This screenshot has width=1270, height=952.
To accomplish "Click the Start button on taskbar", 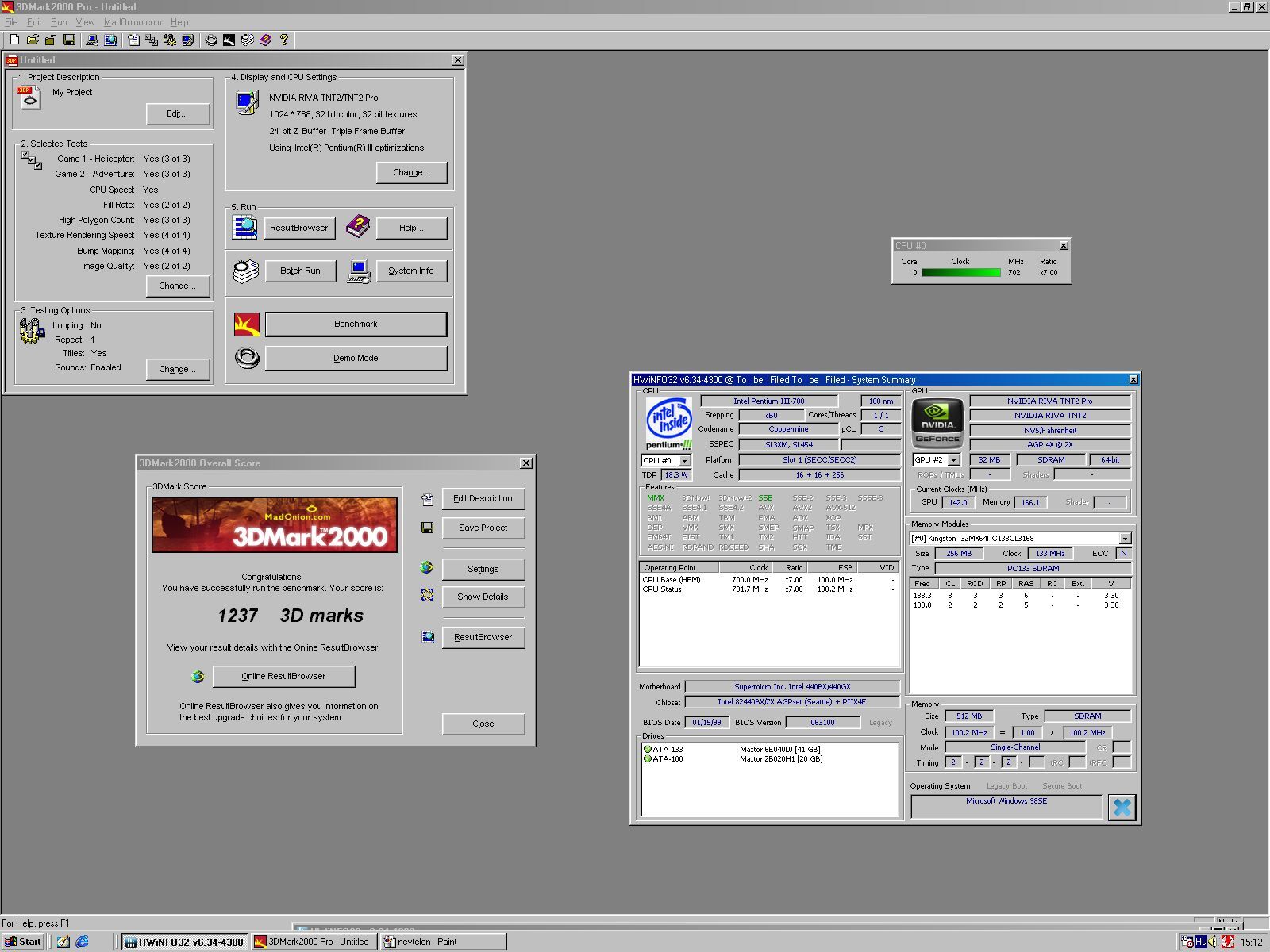I will point(23,942).
